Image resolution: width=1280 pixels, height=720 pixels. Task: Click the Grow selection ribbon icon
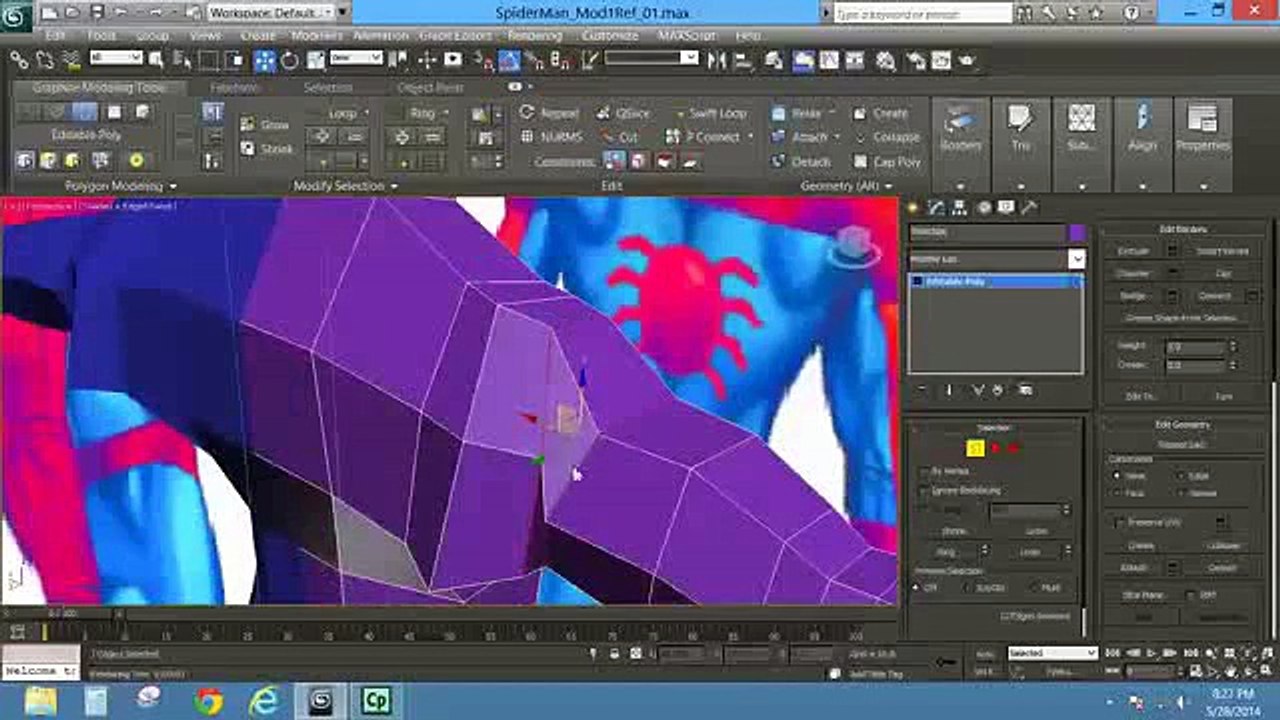[x=266, y=125]
